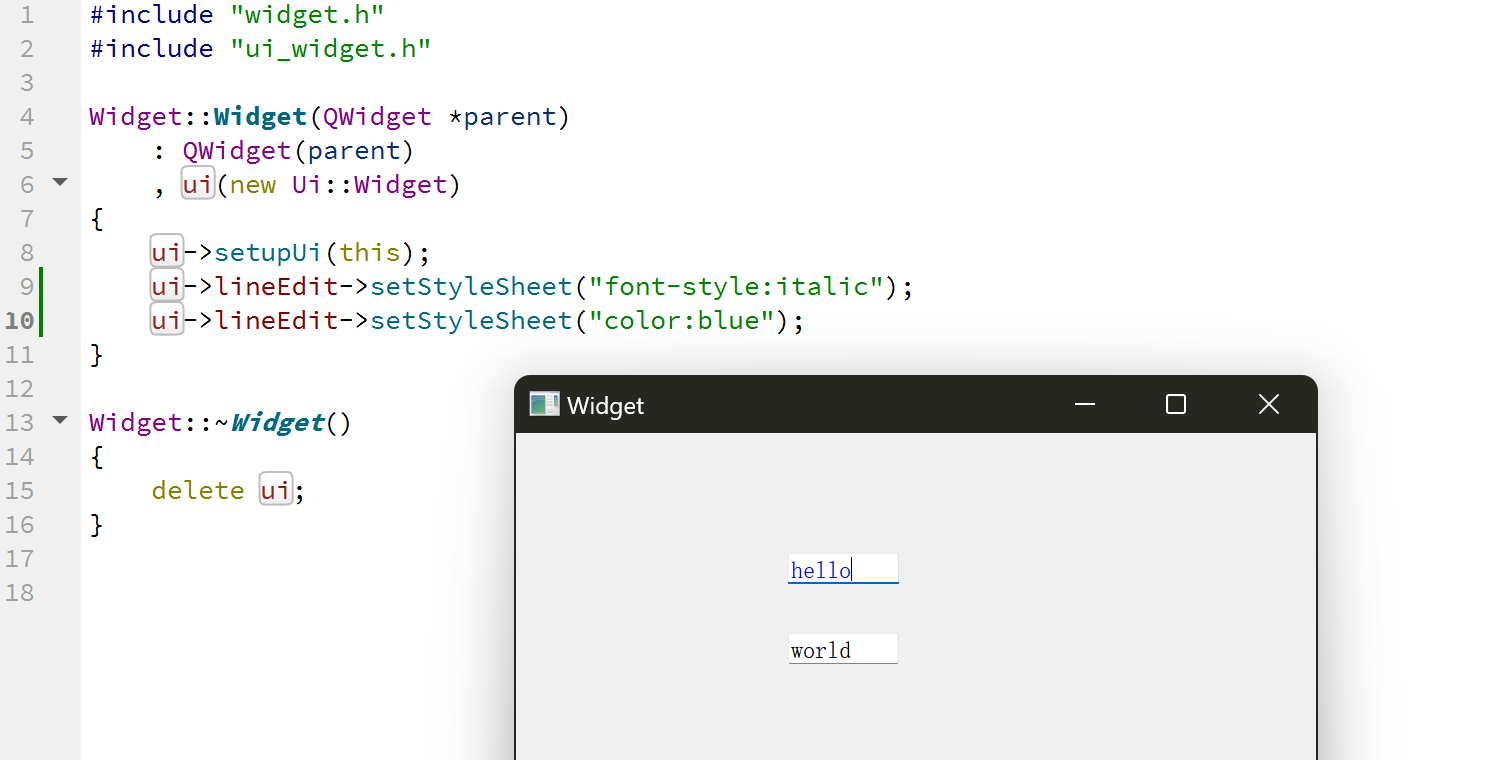Image resolution: width=1494 pixels, height=760 pixels.
Task: Click line number 18 in the gutter
Action: pos(19,593)
